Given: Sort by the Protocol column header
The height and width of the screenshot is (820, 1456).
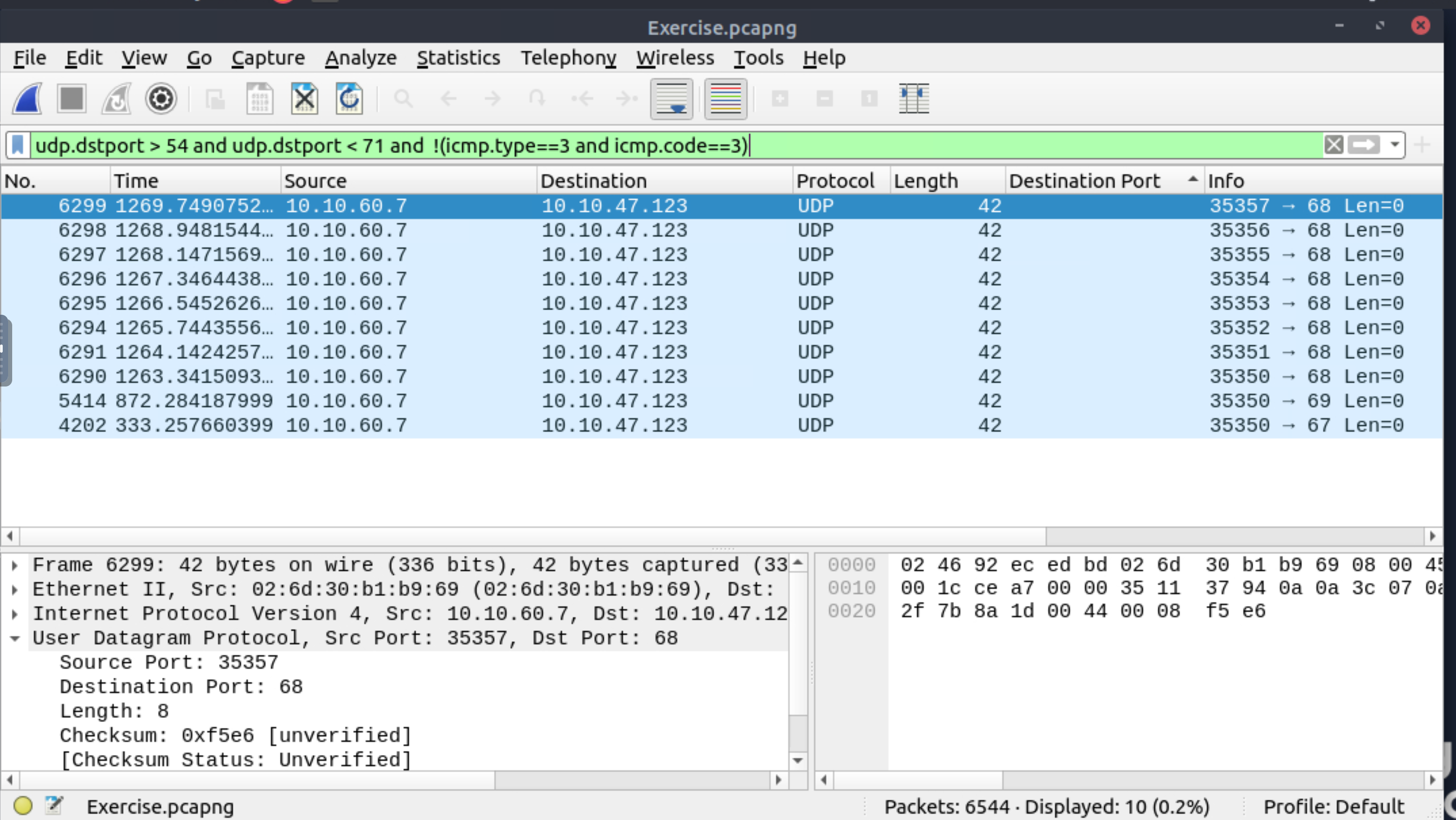Looking at the screenshot, I should coord(842,181).
